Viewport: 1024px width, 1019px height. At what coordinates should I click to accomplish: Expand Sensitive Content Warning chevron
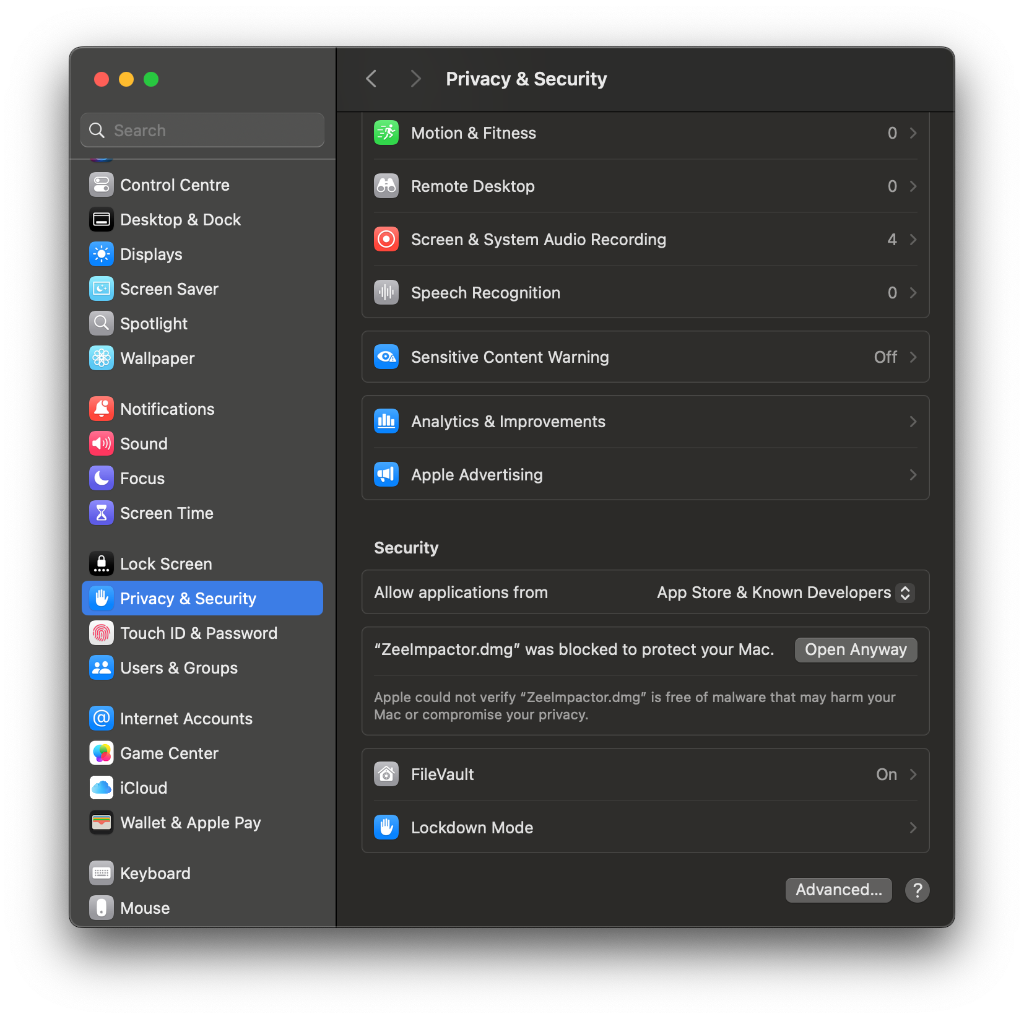click(913, 357)
